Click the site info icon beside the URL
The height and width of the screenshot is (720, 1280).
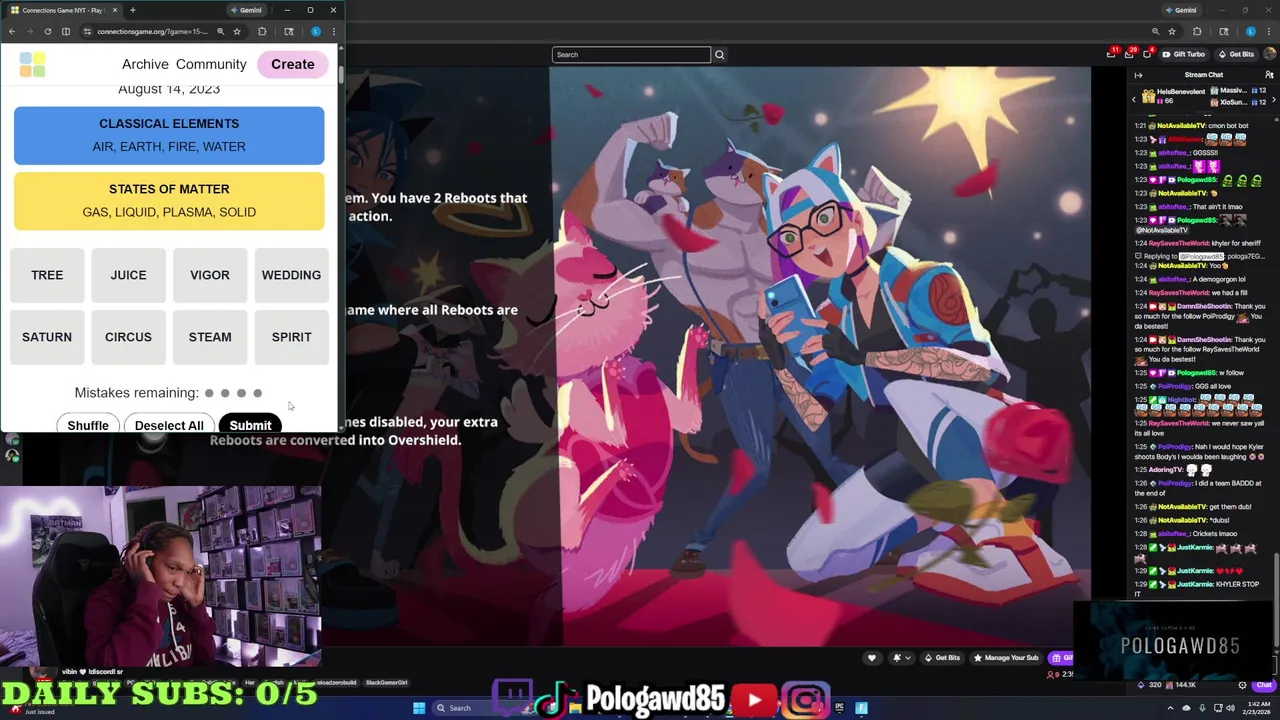point(87,31)
